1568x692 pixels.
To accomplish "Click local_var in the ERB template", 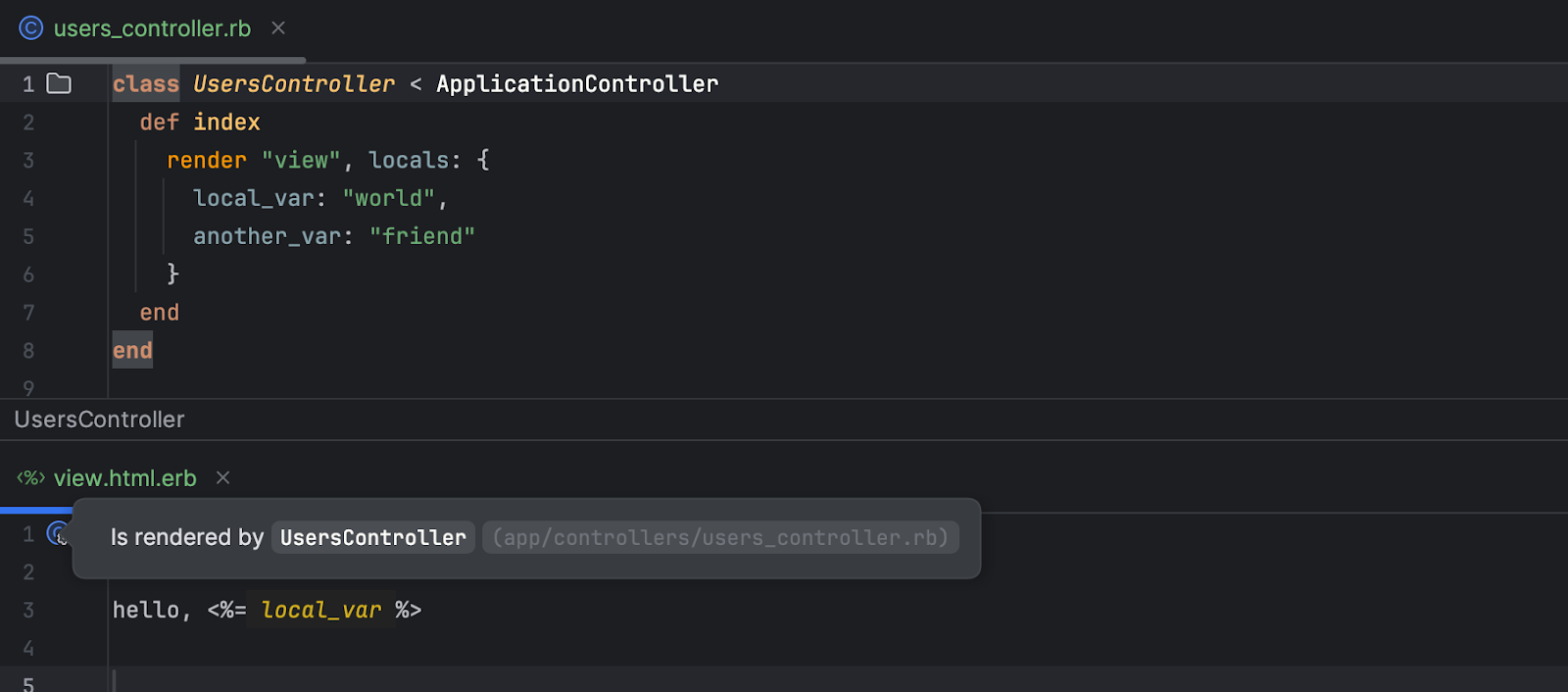I will pos(320,611).
